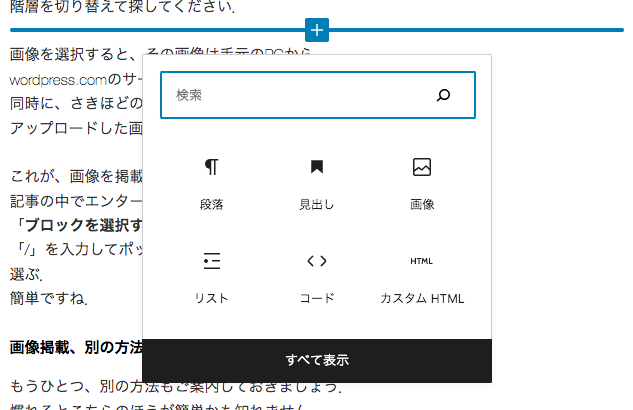633x410 pixels.
Task: Select the paragraph (pilcrow) block icon
Action: click(x=212, y=167)
